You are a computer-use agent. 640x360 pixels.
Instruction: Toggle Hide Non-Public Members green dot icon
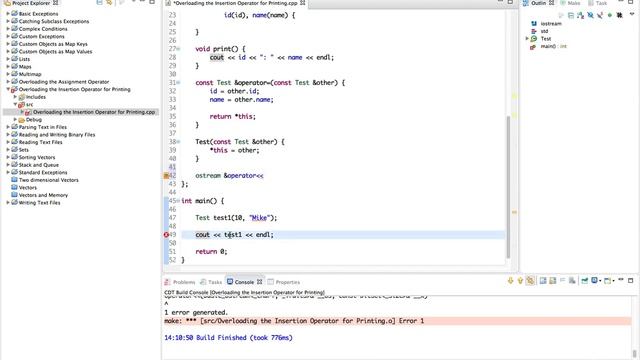click(610, 16)
